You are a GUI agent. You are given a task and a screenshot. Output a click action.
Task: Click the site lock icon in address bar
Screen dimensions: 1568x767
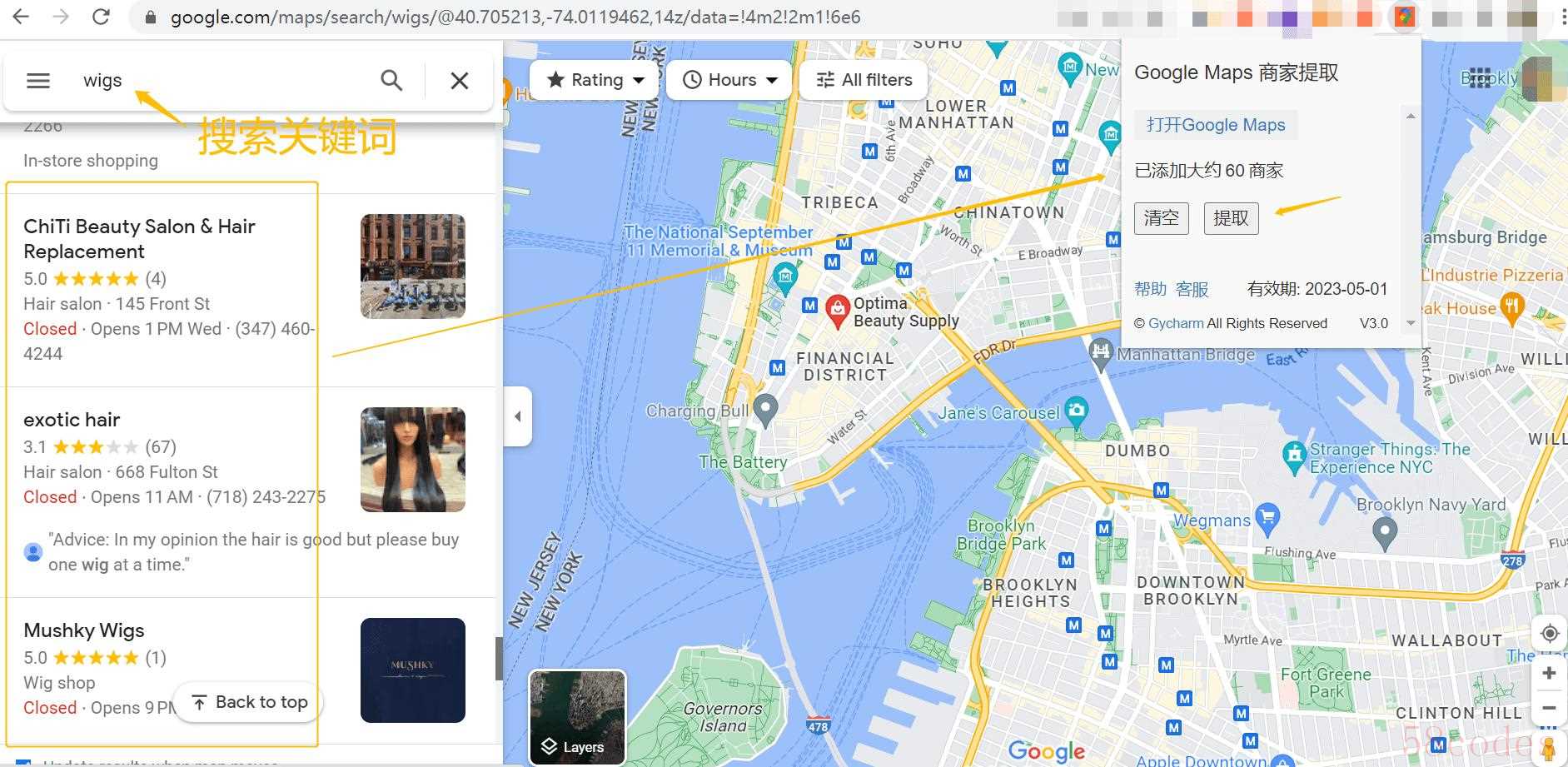point(151,17)
